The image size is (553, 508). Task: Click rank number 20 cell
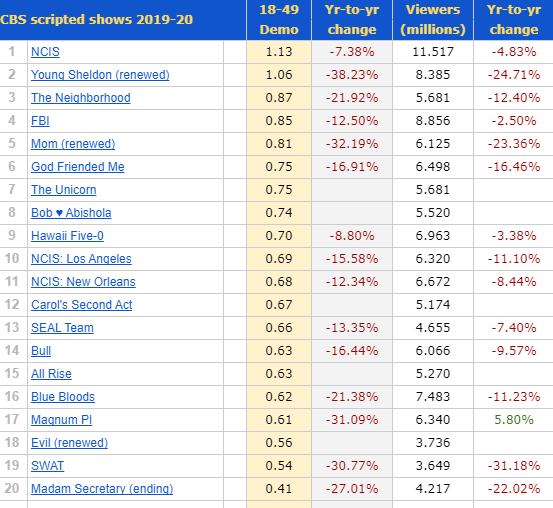click(x=12, y=489)
